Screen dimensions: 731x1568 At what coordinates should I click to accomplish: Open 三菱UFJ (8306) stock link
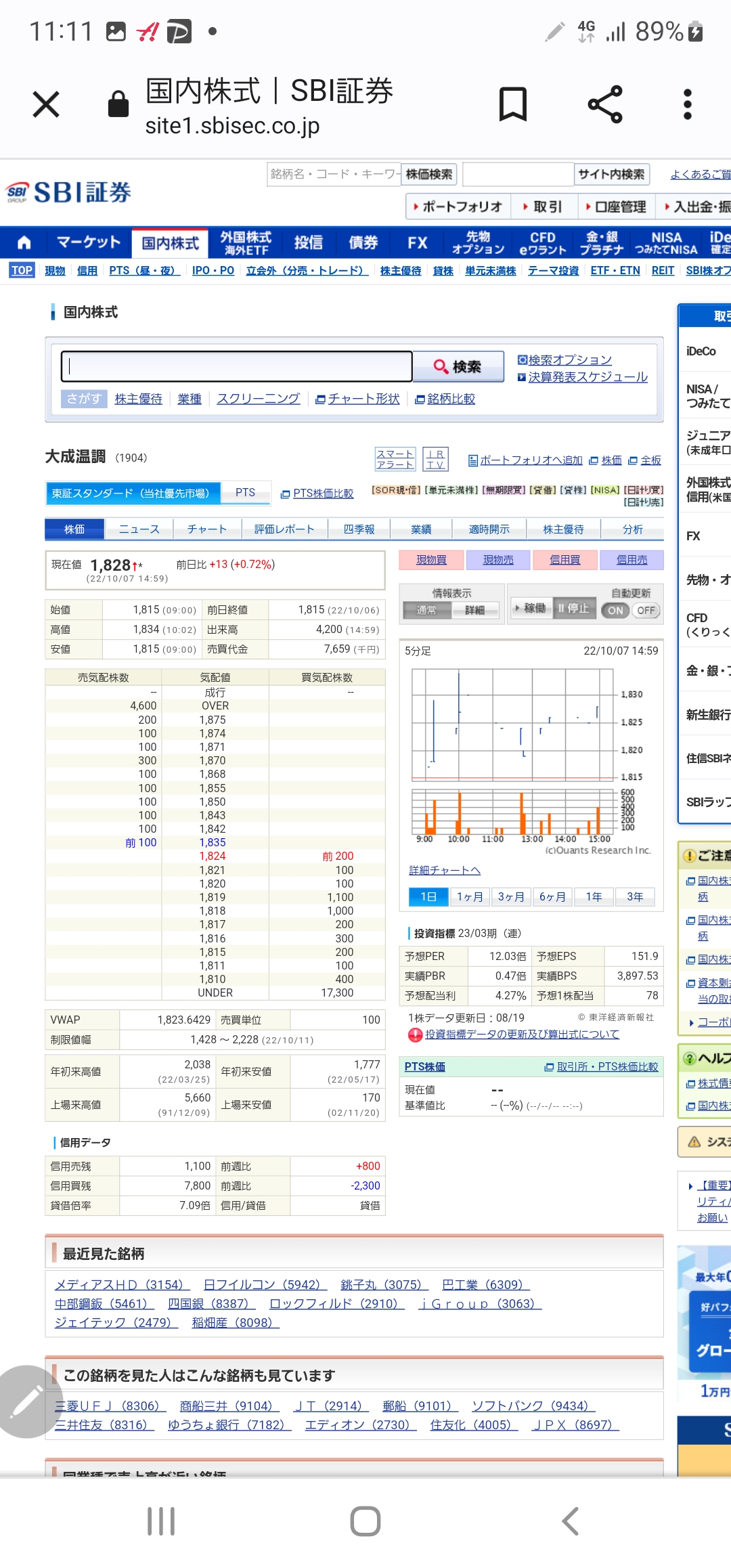tap(110, 1406)
